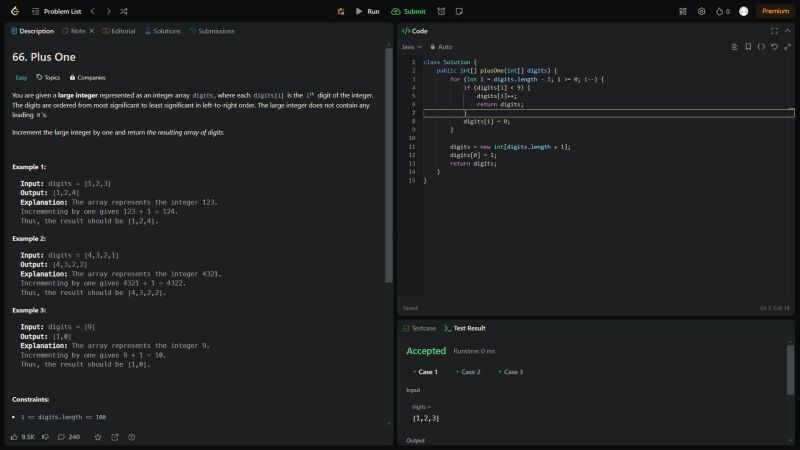Expand the editor with diagonal arrows icon
The image size is (800, 450).
(787, 47)
